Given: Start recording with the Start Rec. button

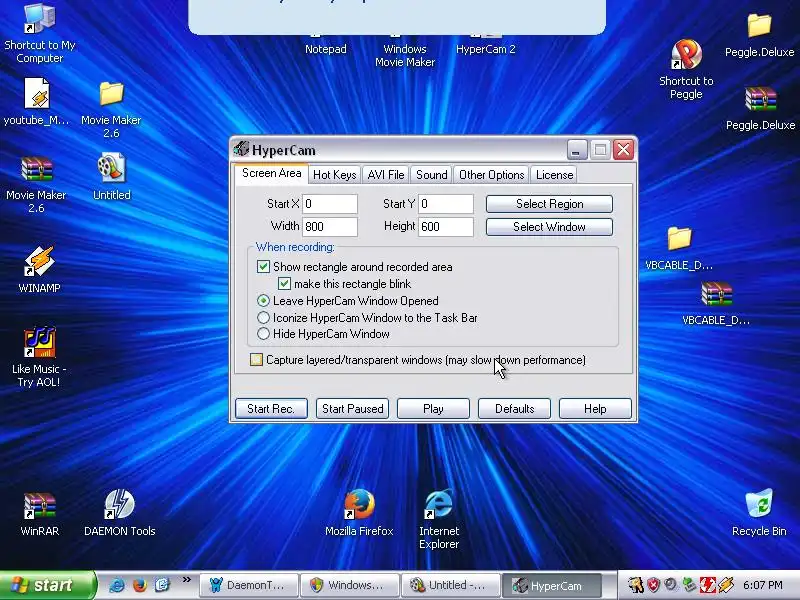Looking at the screenshot, I should pyautogui.click(x=271, y=409).
